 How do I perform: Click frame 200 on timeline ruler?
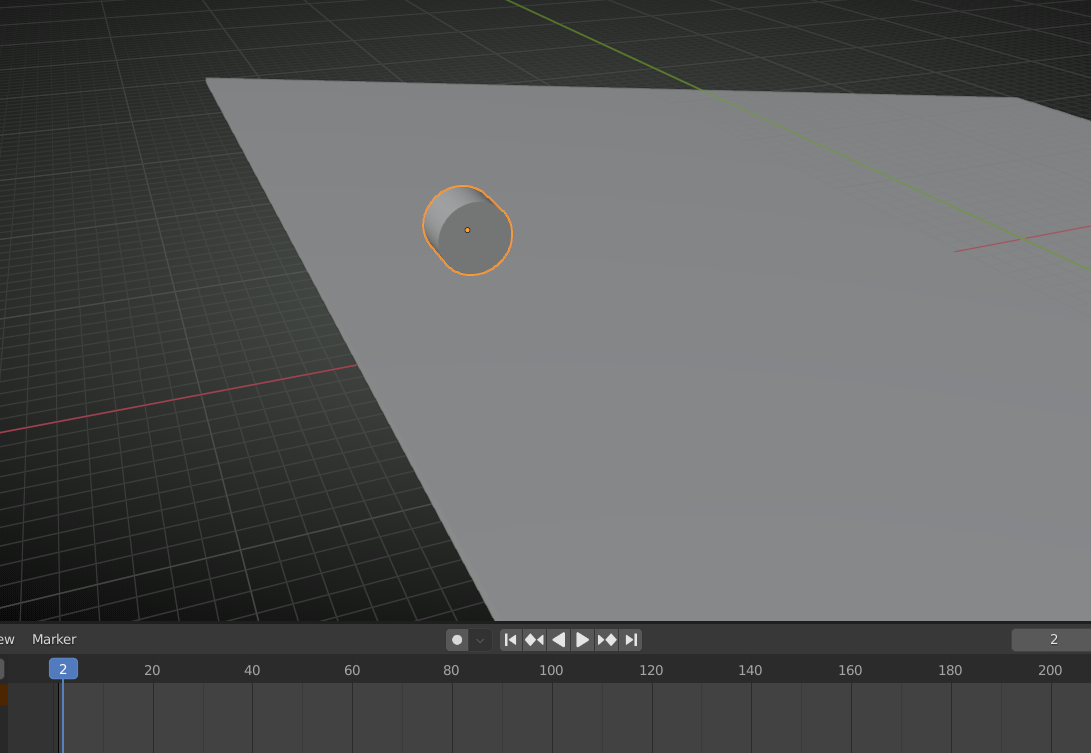coord(1050,670)
